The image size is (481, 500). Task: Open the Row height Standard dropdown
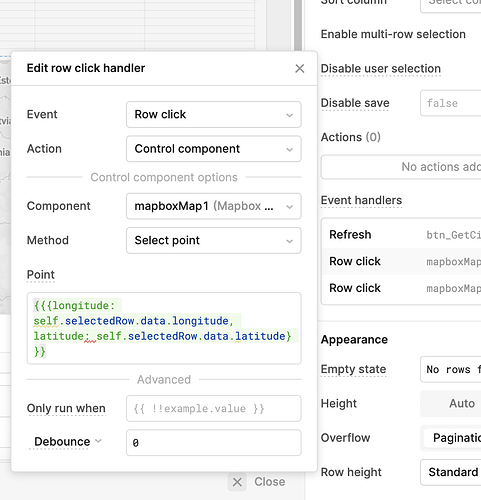coord(451,472)
